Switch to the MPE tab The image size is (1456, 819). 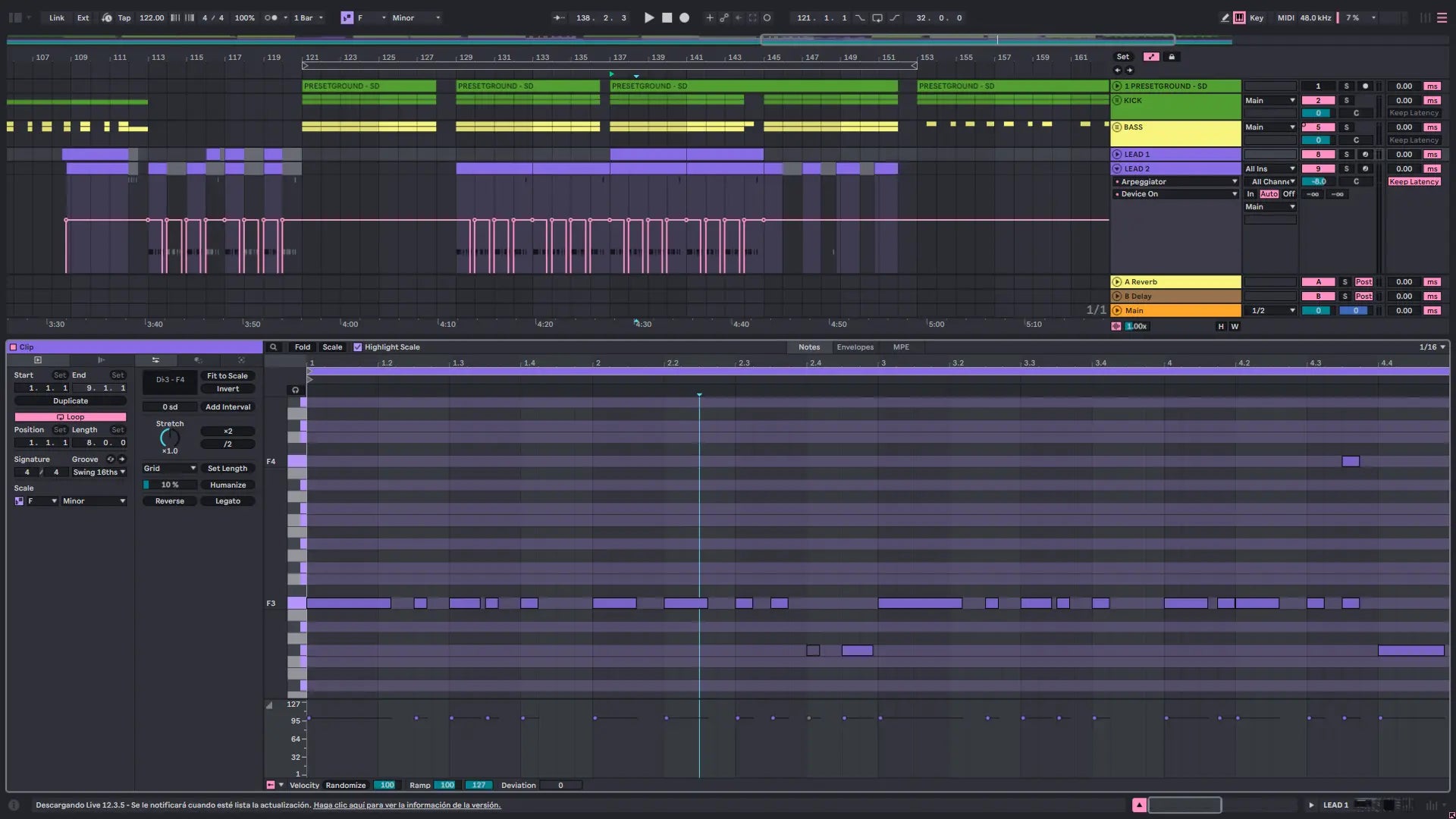click(901, 347)
